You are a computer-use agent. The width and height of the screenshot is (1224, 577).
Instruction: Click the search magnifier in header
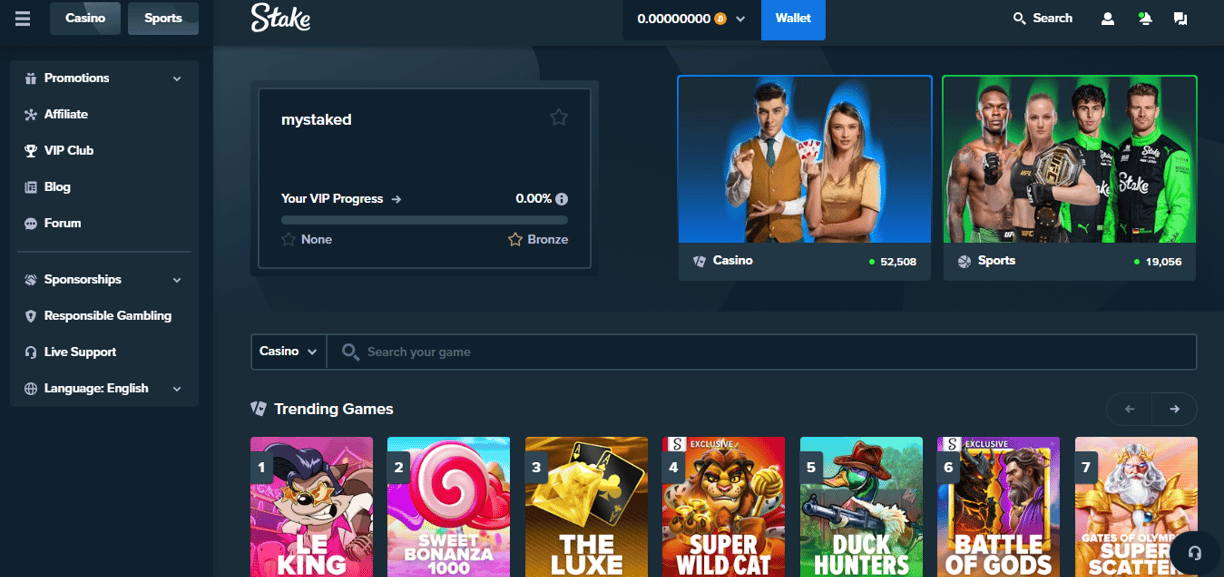click(1019, 18)
